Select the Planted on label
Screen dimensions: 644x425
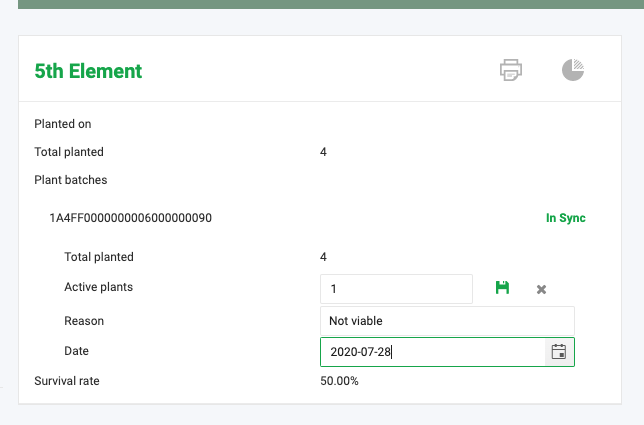click(x=63, y=124)
